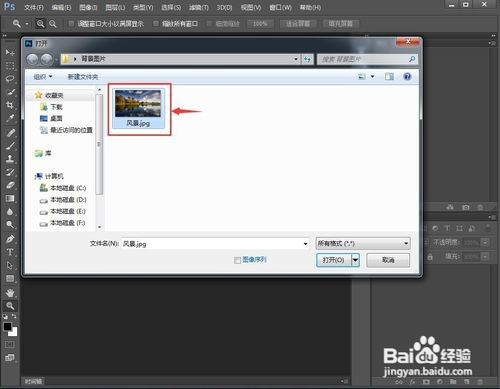Open the 滤镜(T) menu
The height and width of the screenshot is (389, 500).
click(199, 7)
